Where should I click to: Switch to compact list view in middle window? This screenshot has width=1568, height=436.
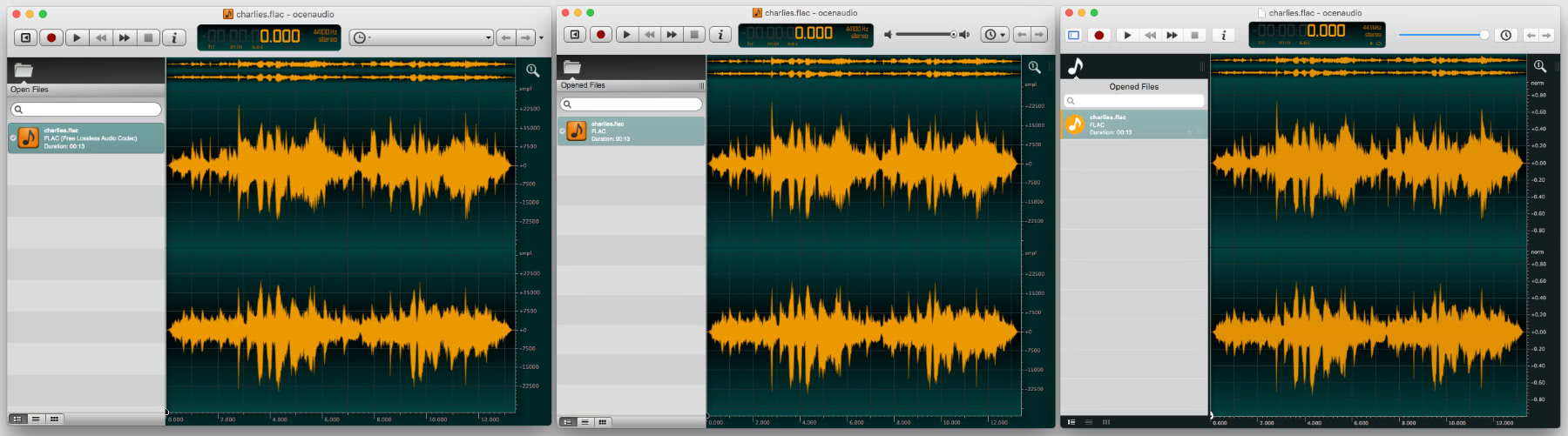(585, 422)
